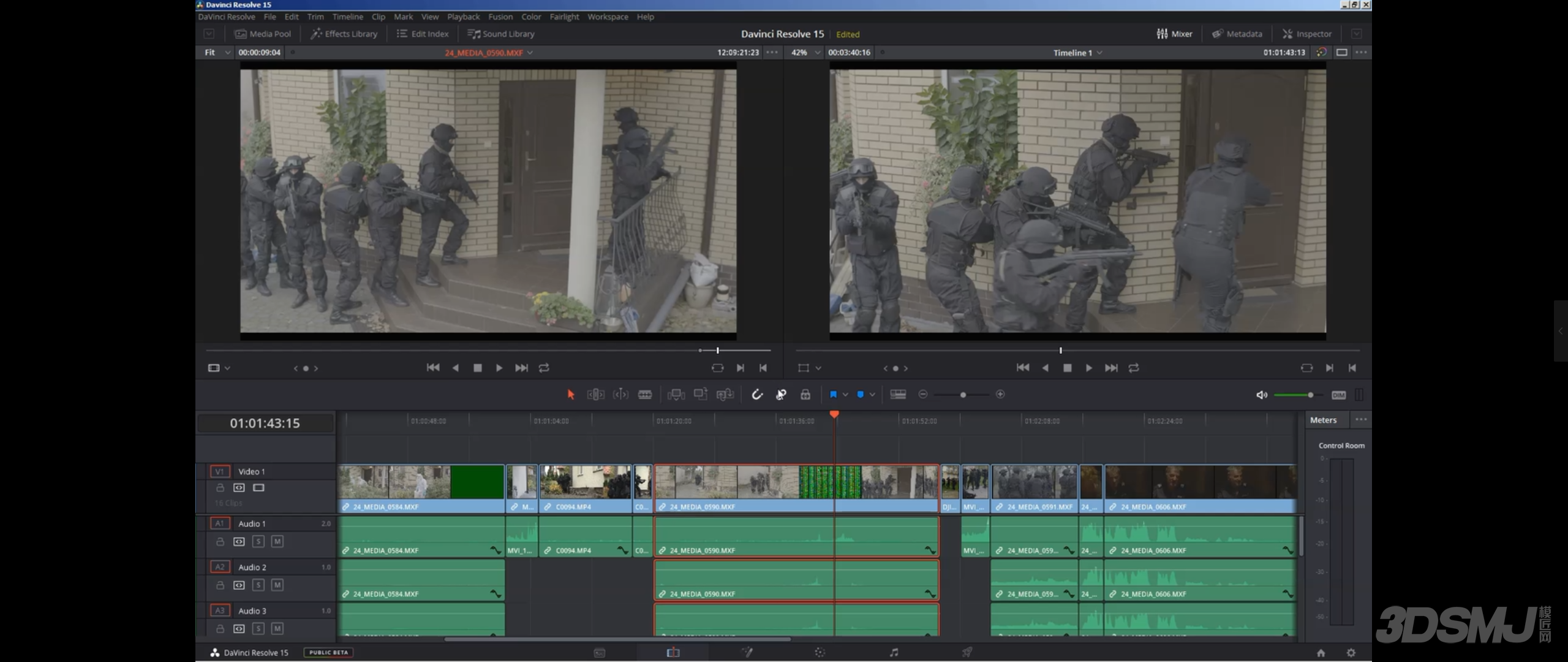Toggle the Position Lock icon
The image size is (1568, 662).
(x=805, y=395)
